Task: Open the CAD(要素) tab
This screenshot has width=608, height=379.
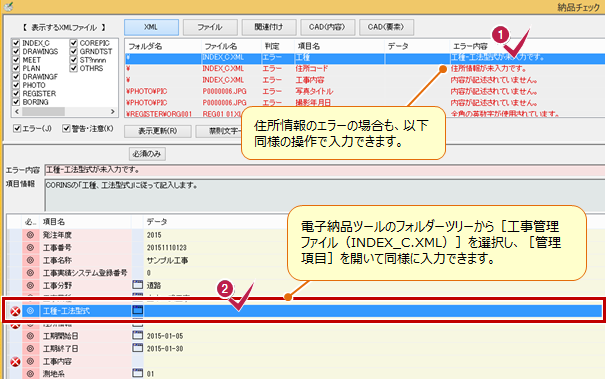Action: [x=386, y=27]
